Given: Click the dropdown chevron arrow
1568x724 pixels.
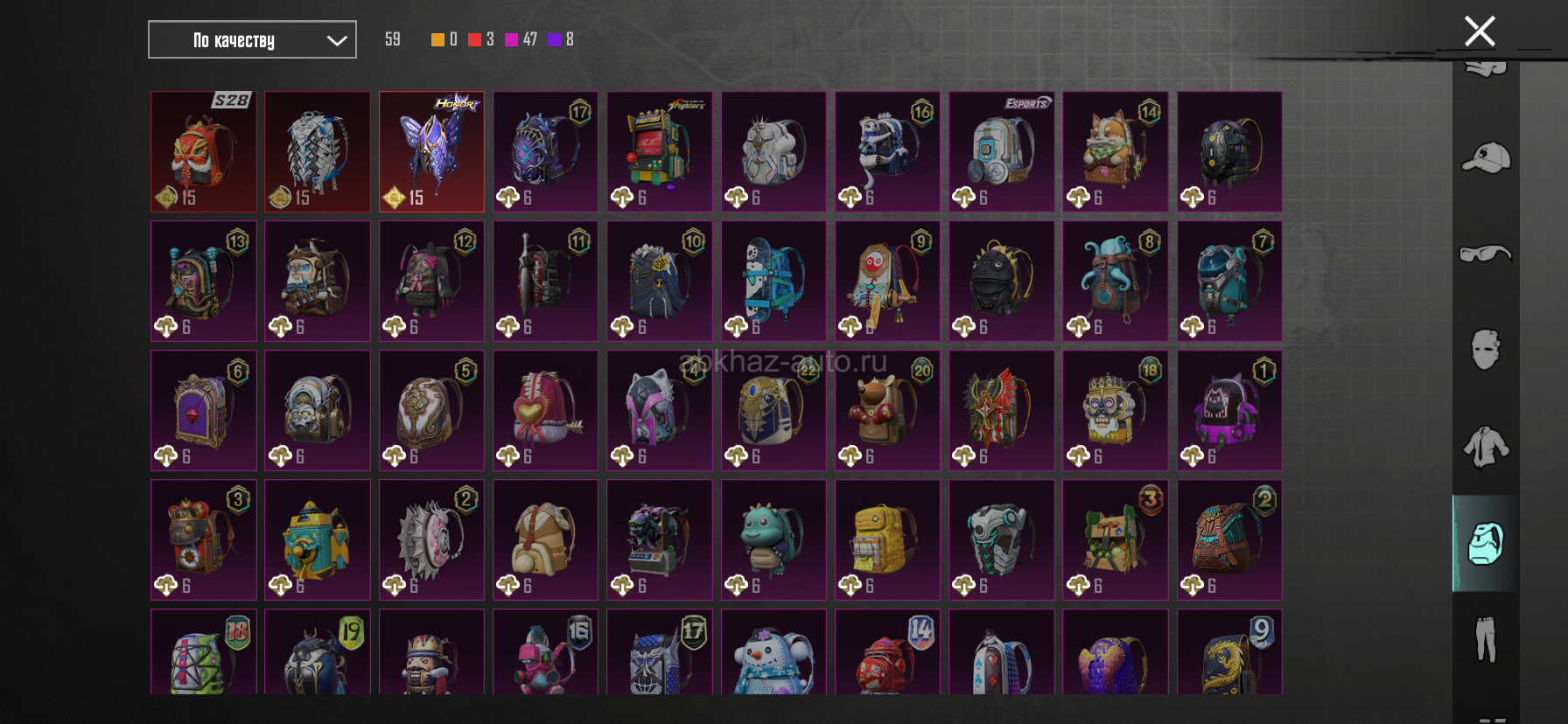Looking at the screenshot, I should click(337, 40).
